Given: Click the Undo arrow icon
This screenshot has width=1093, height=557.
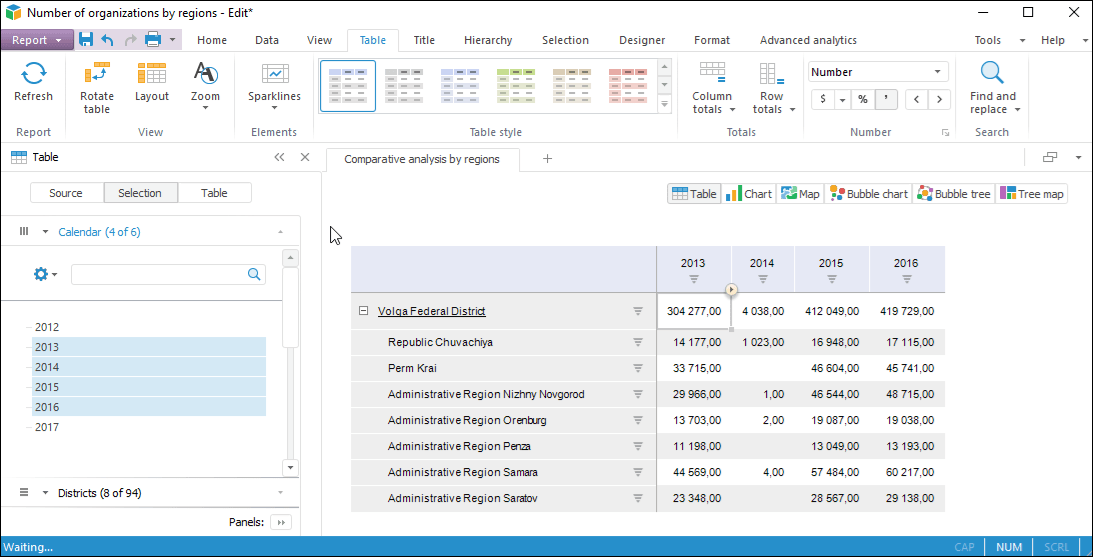Looking at the screenshot, I should point(108,40).
